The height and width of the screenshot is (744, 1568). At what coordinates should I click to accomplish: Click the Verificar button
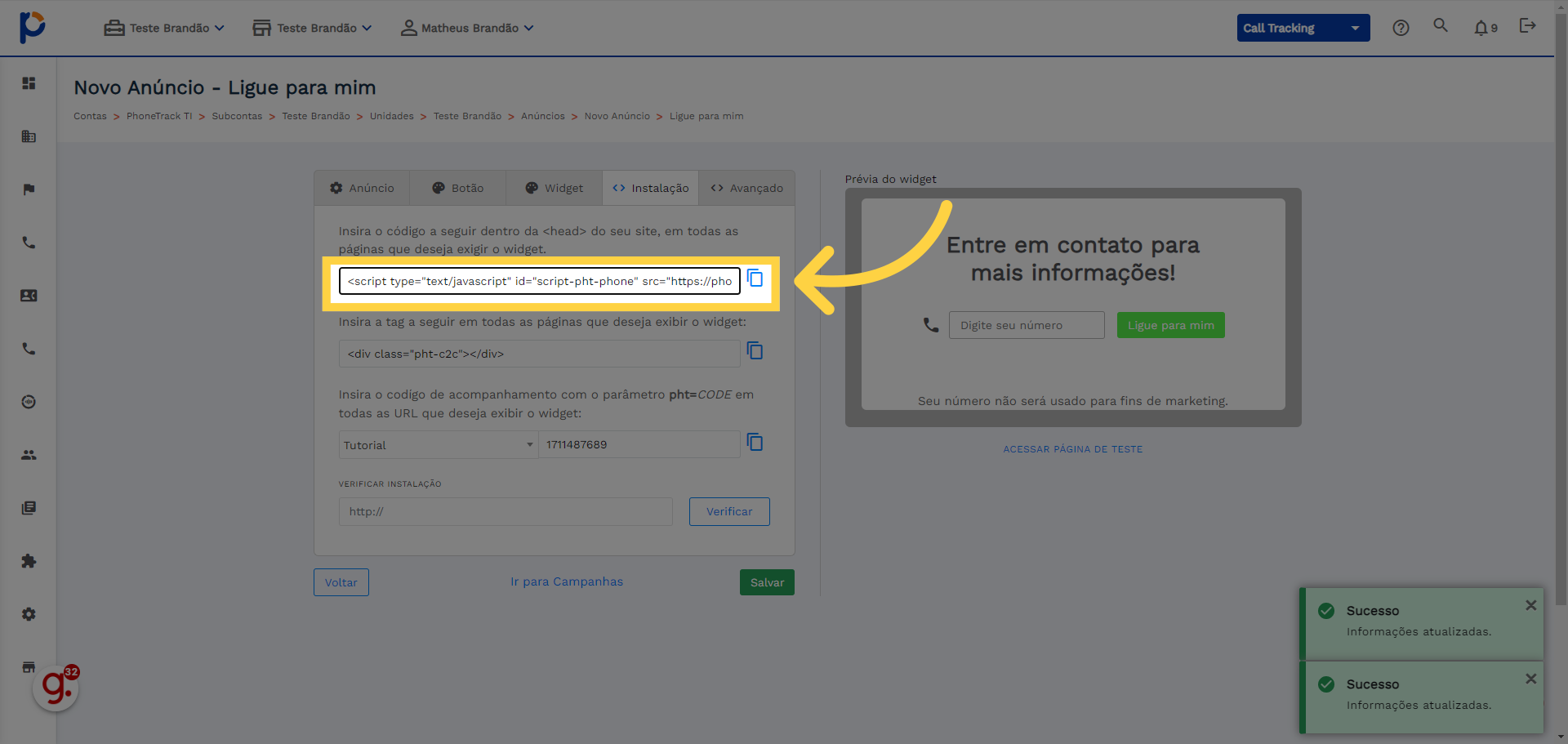(x=729, y=511)
